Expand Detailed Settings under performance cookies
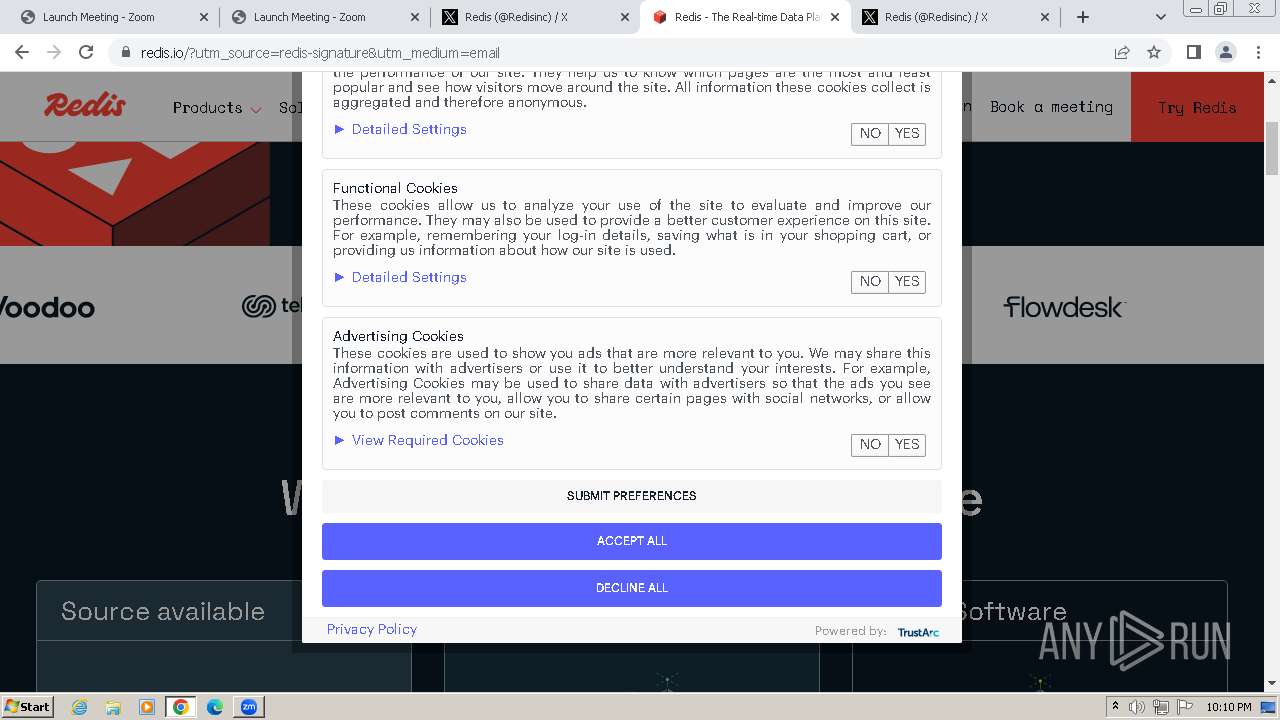The width and height of the screenshot is (1280, 720). point(401,129)
